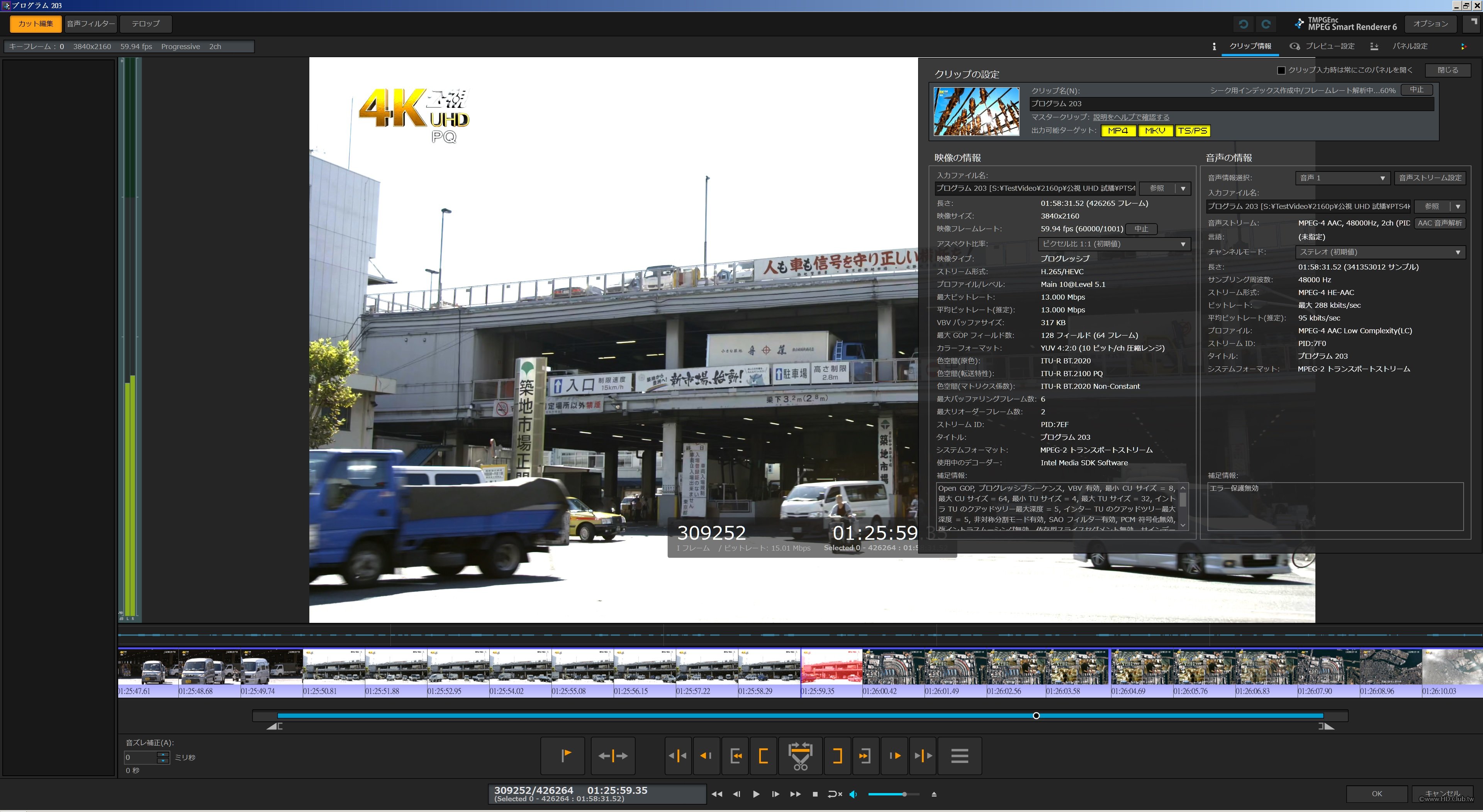This screenshot has width=1483, height=812.
Task: Toggle the speaker mute icon
Action: point(853,794)
